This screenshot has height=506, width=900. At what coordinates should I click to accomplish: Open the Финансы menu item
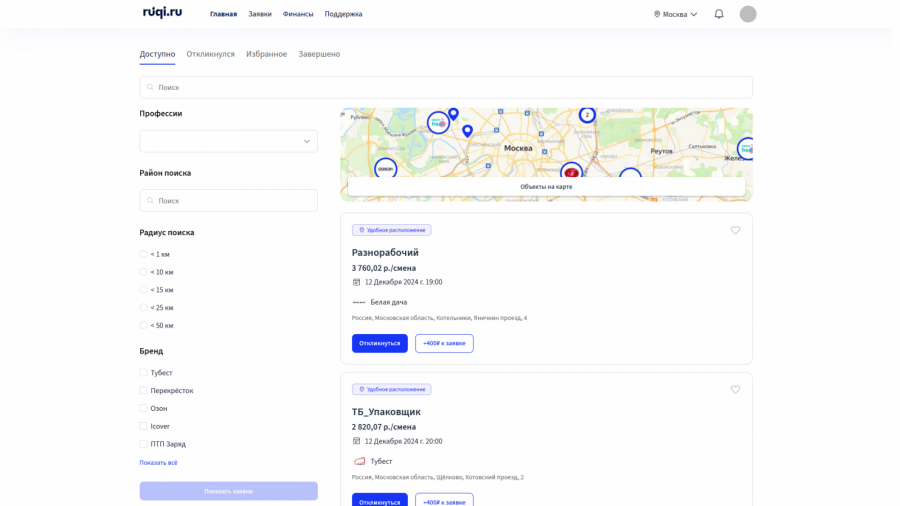[298, 14]
